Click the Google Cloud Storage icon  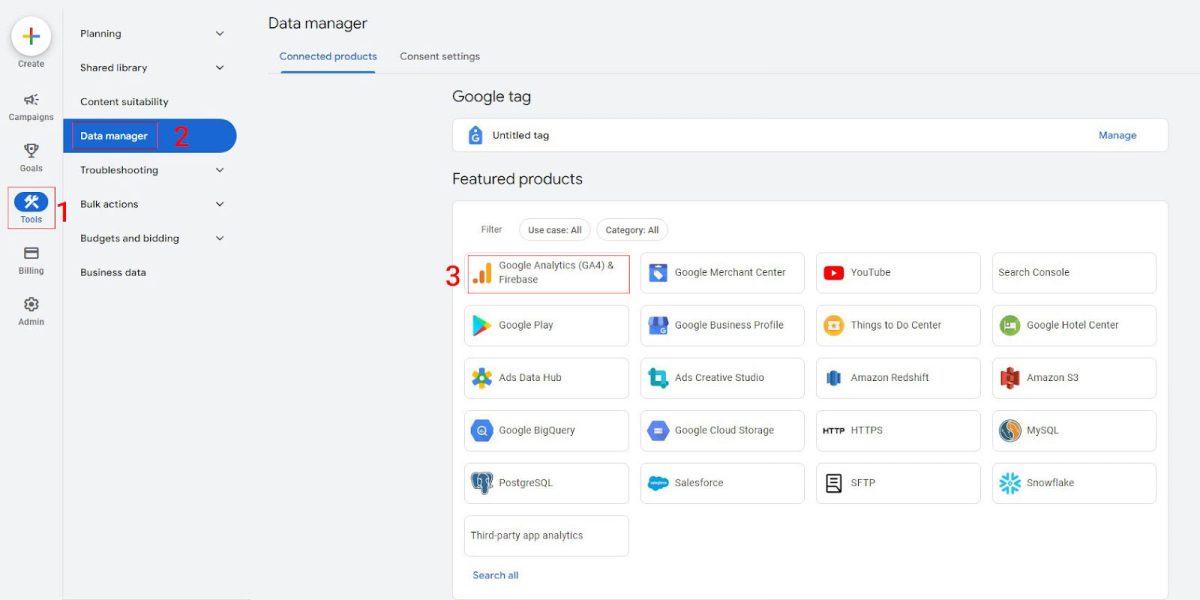tap(658, 430)
